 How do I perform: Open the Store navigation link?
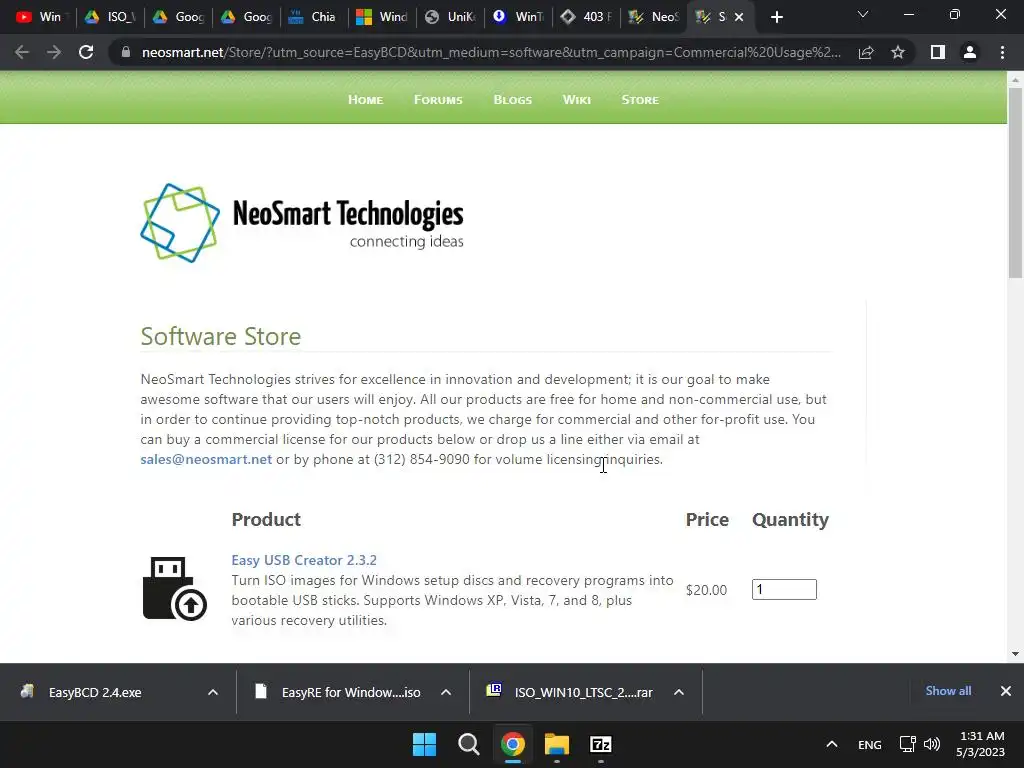640,100
